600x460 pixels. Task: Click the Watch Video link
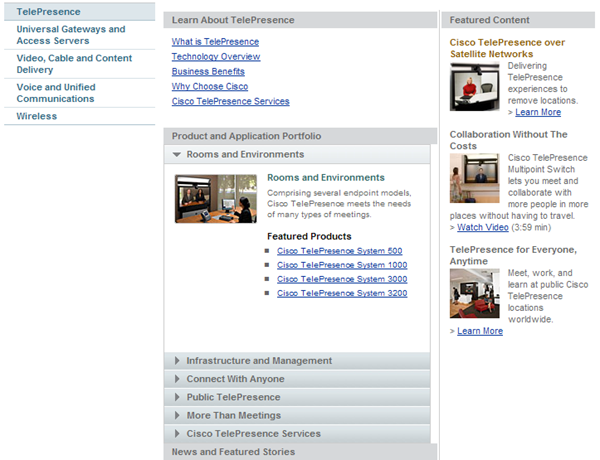[483, 227]
